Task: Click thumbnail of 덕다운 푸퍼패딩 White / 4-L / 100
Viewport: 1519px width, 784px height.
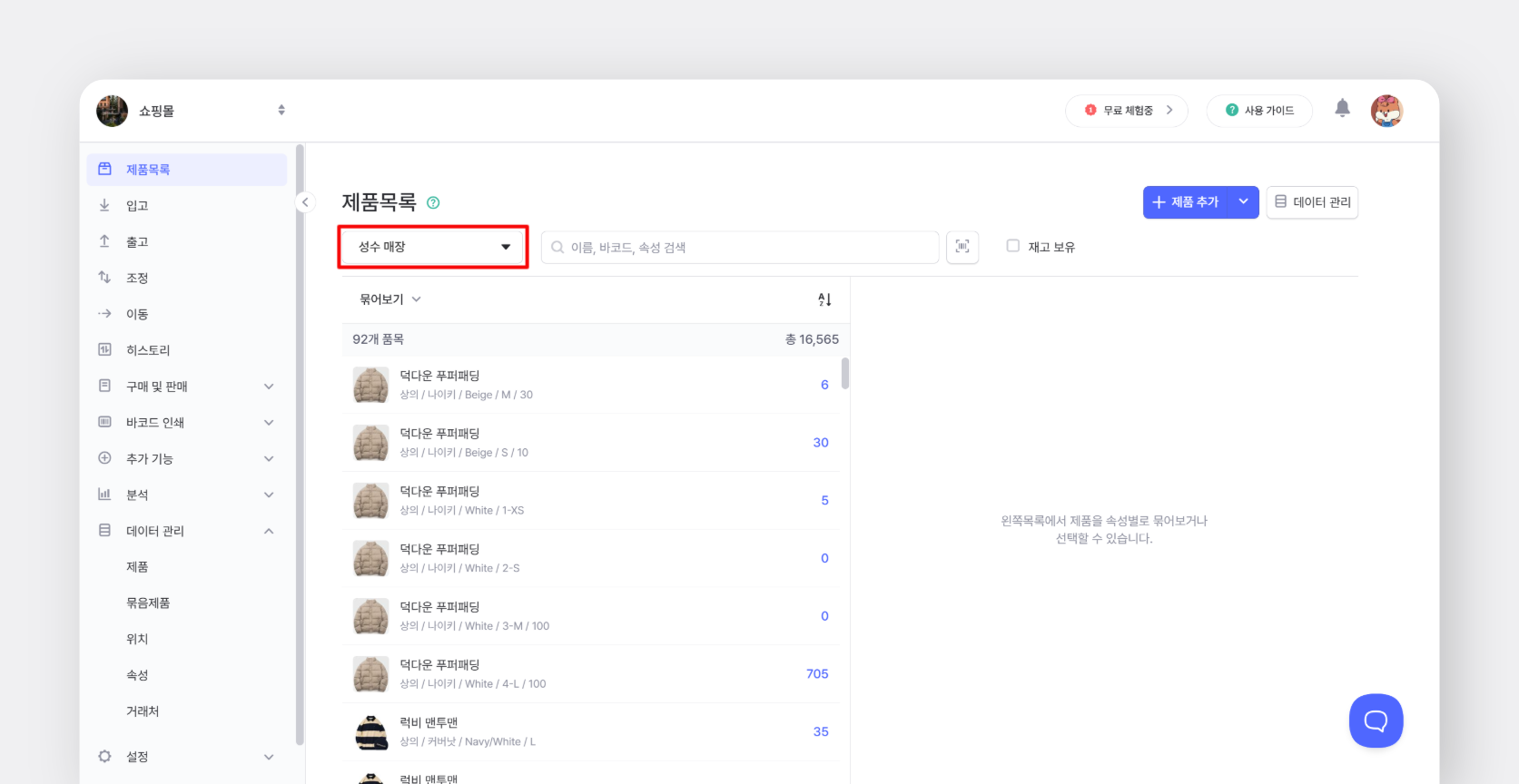Action: 370,674
